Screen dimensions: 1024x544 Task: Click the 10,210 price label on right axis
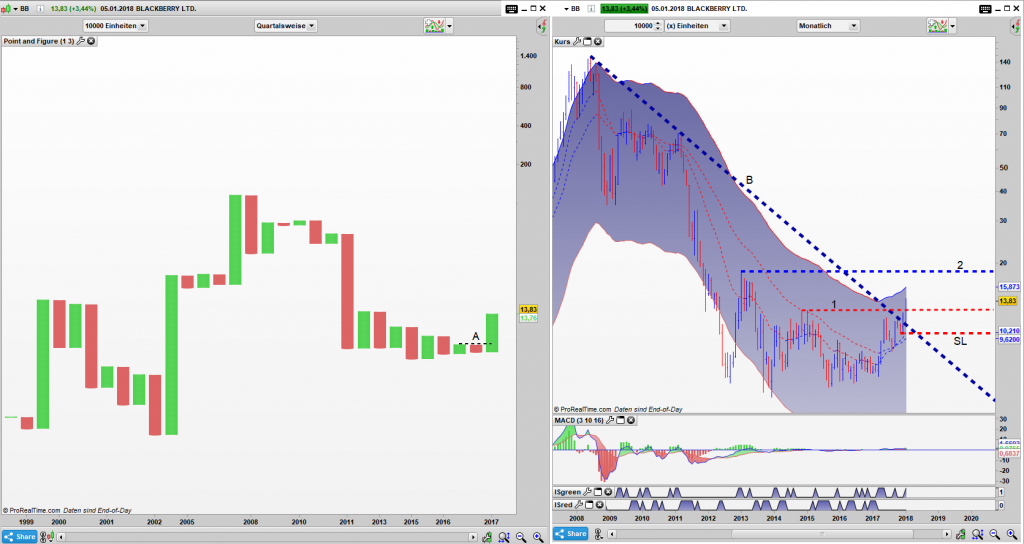click(1009, 331)
